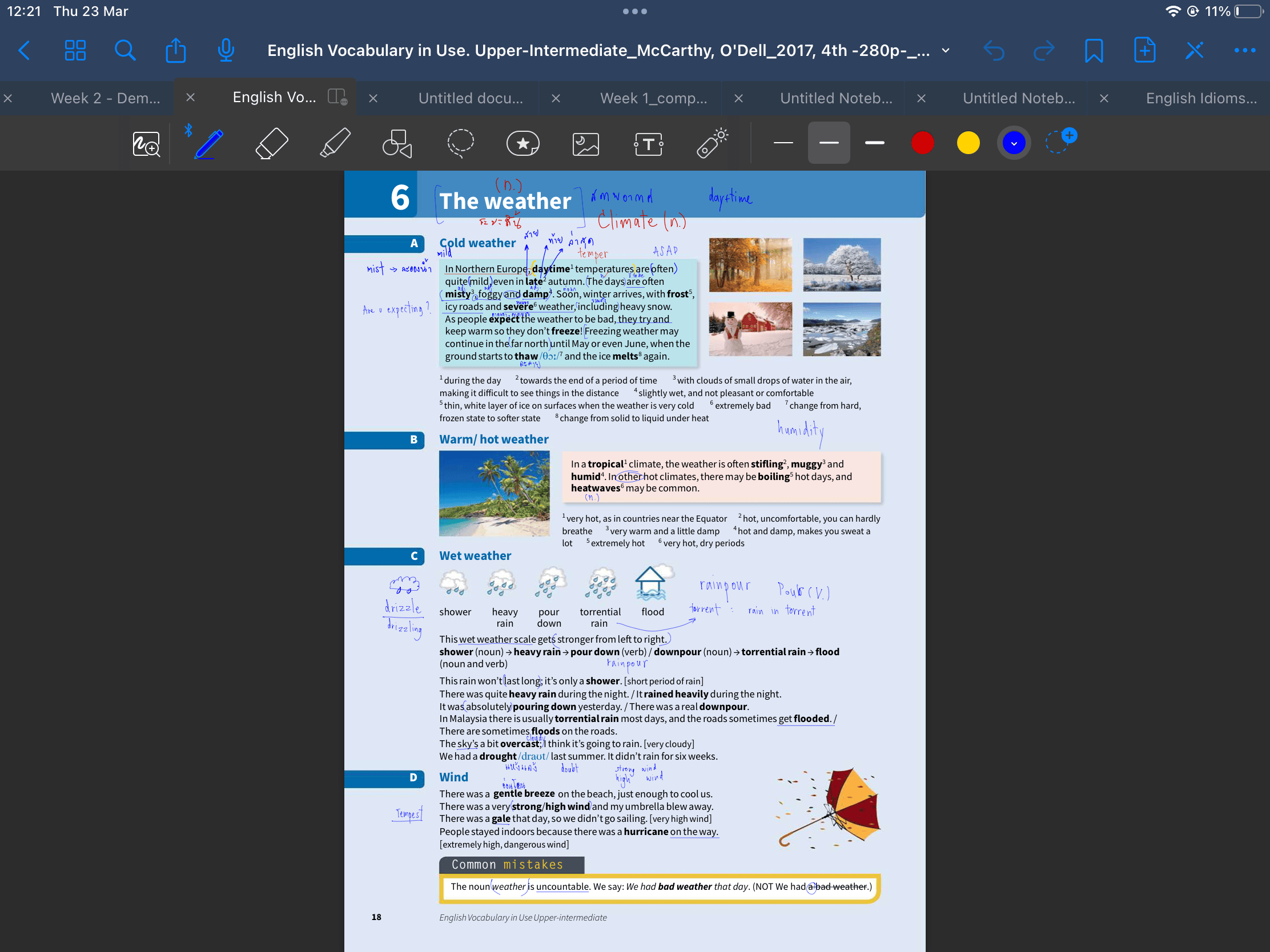1270x952 pixels.
Task: Switch to English Idioms... tab
Action: coord(1201,98)
